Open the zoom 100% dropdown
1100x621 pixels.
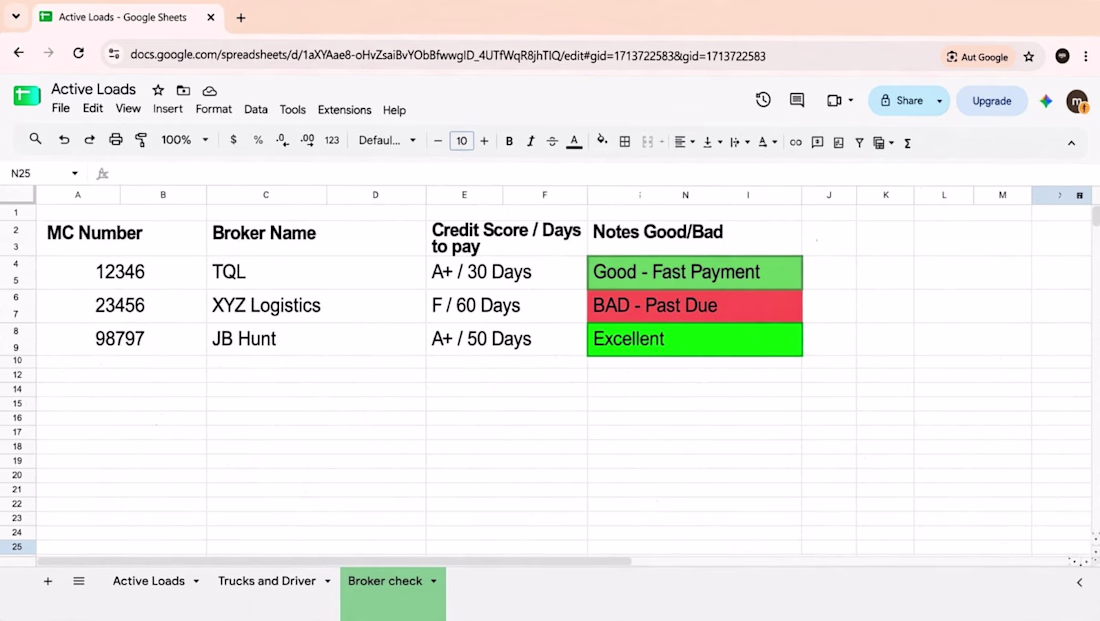pos(185,140)
